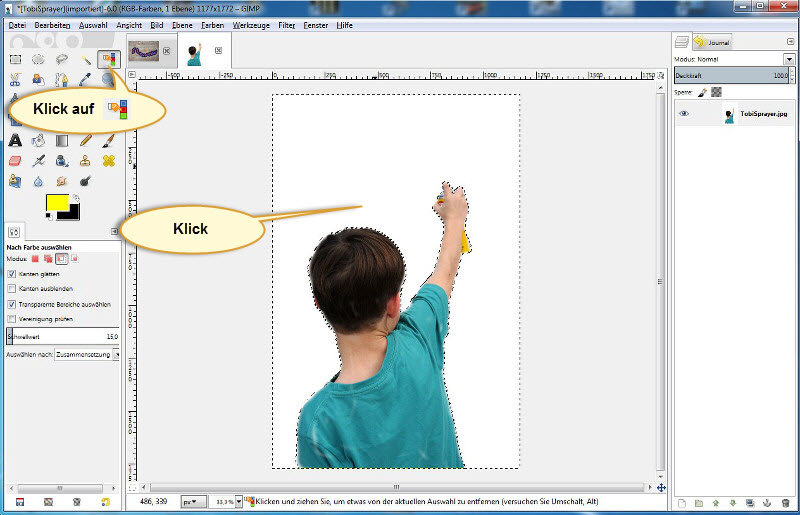Pick the Fuzzy Select magic wand tool
The image size is (800, 515).
tap(85, 60)
